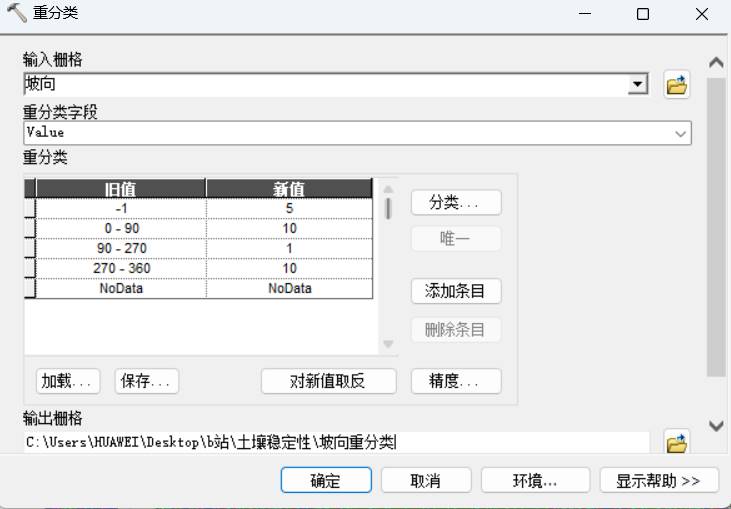Click the input raster browse folder icon
Screen dimensions: 731x509
click(677, 86)
